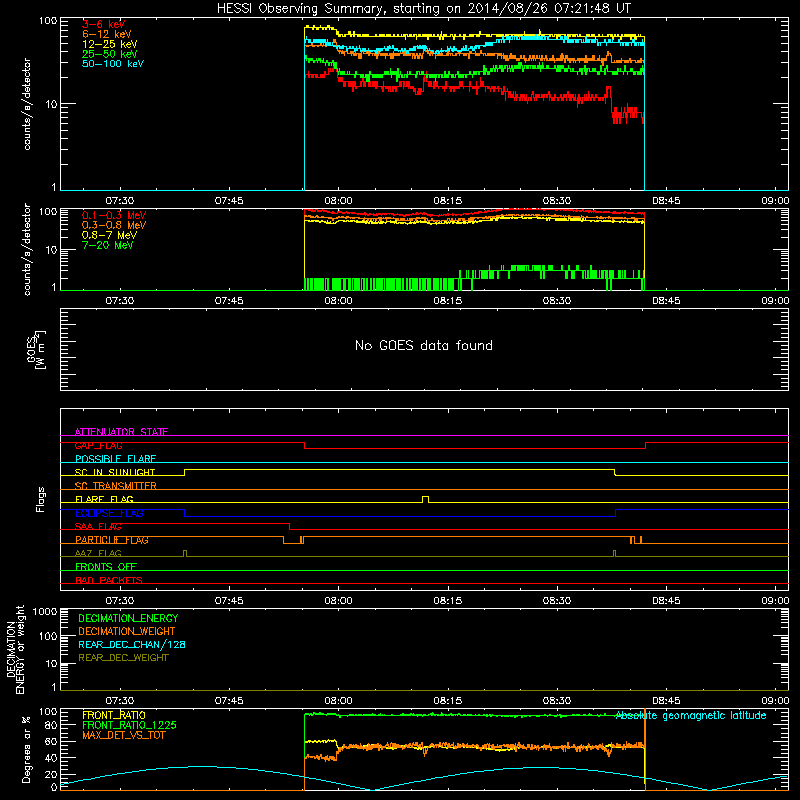
Task: Click the DECIMATION ENERGY or weight axis label
Action: pyautogui.click(x=15, y=649)
